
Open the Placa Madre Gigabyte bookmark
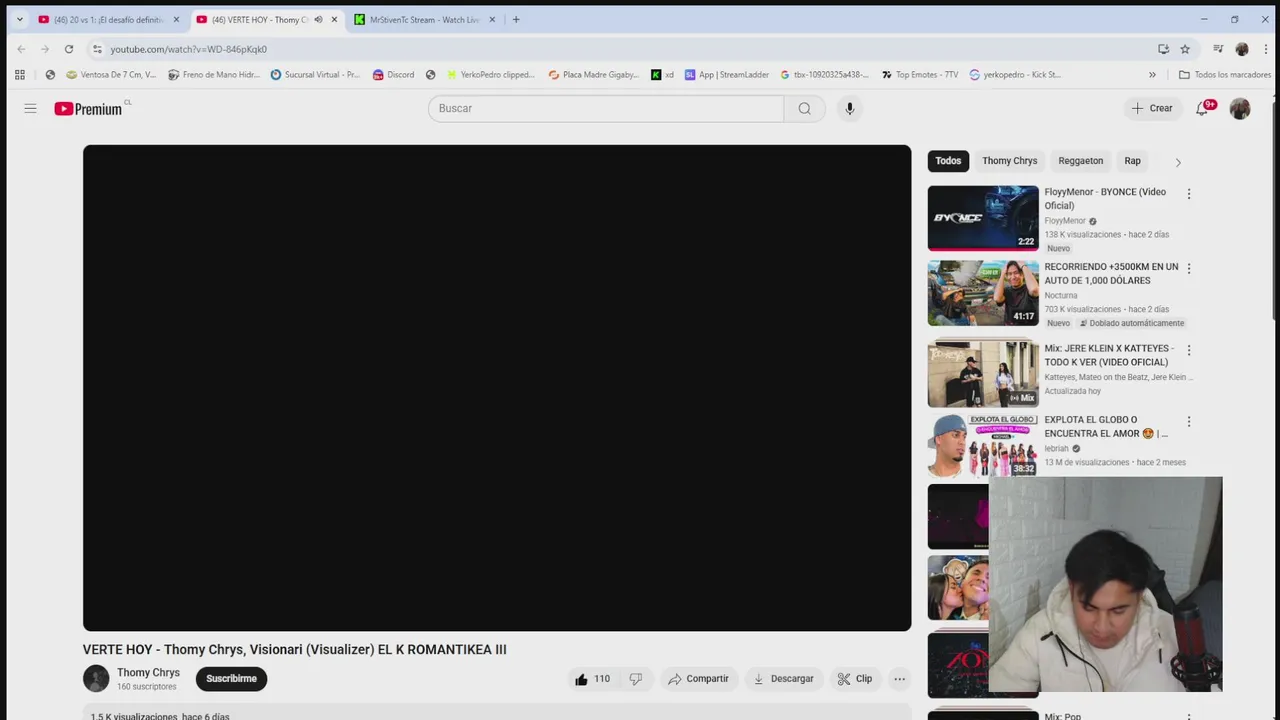click(593, 74)
